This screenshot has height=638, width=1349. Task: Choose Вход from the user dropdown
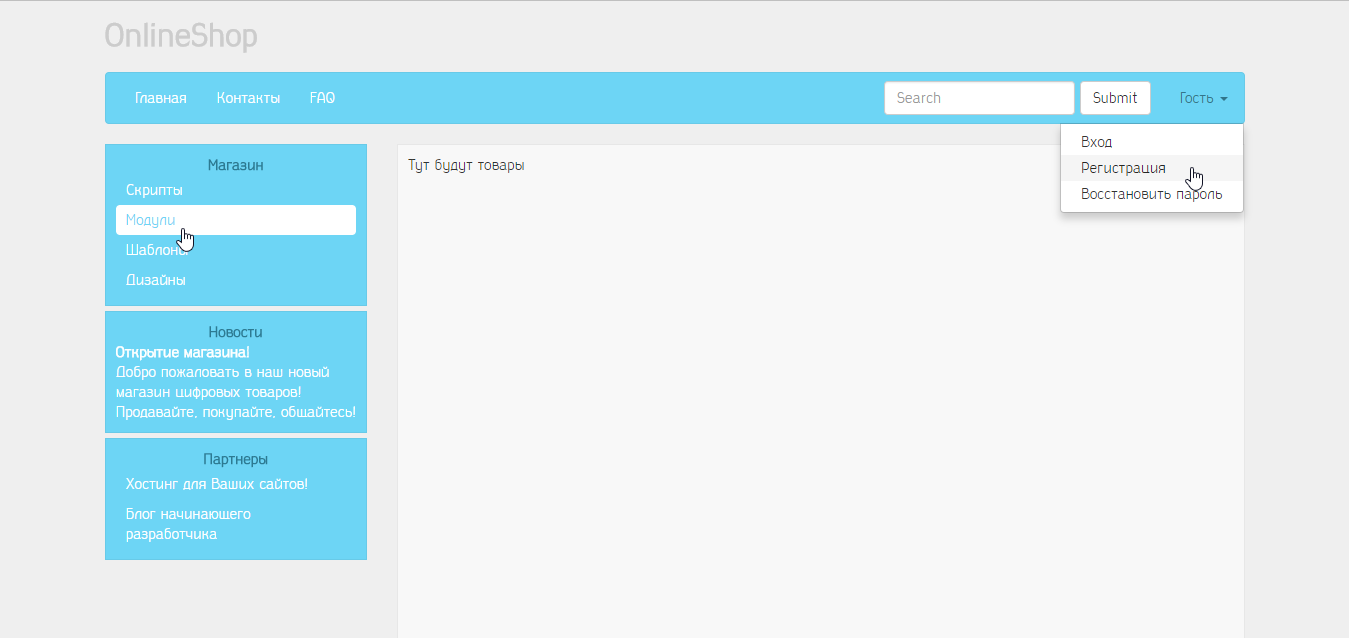coord(1097,142)
